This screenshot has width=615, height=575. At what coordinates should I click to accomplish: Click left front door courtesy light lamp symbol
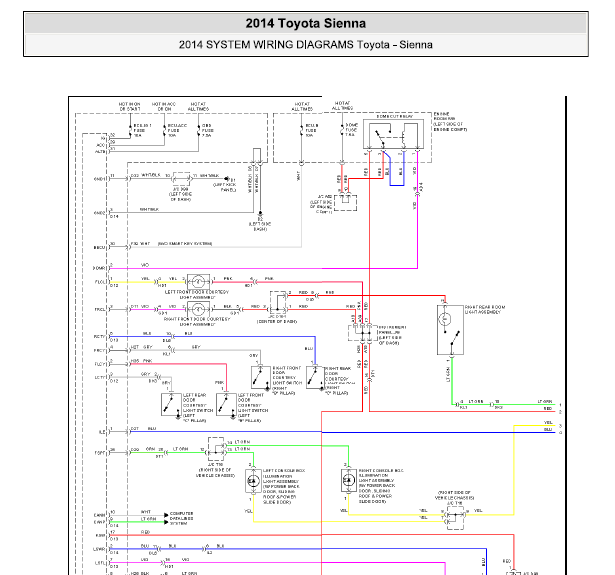click(x=198, y=282)
